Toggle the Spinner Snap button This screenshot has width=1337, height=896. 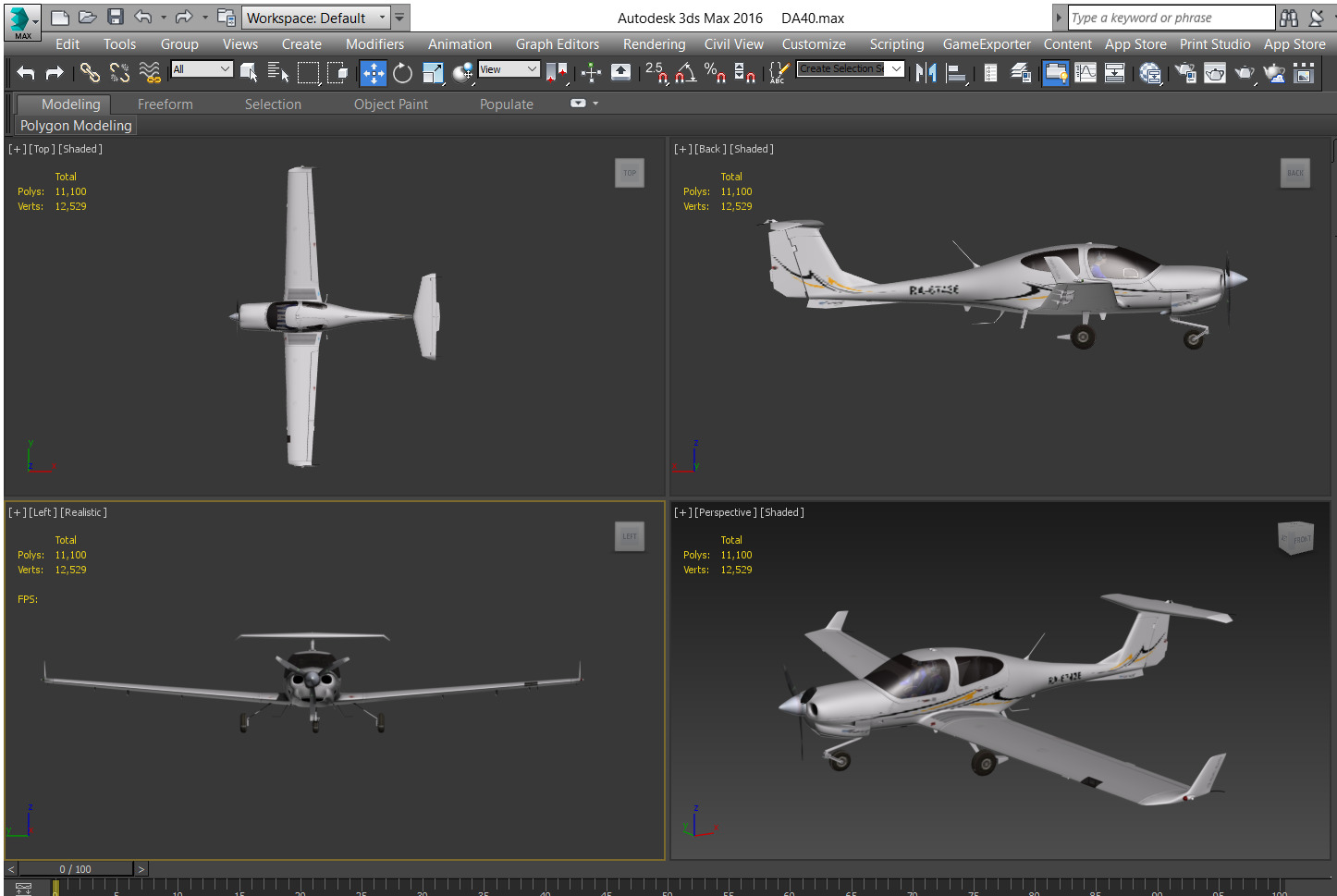[x=744, y=73]
